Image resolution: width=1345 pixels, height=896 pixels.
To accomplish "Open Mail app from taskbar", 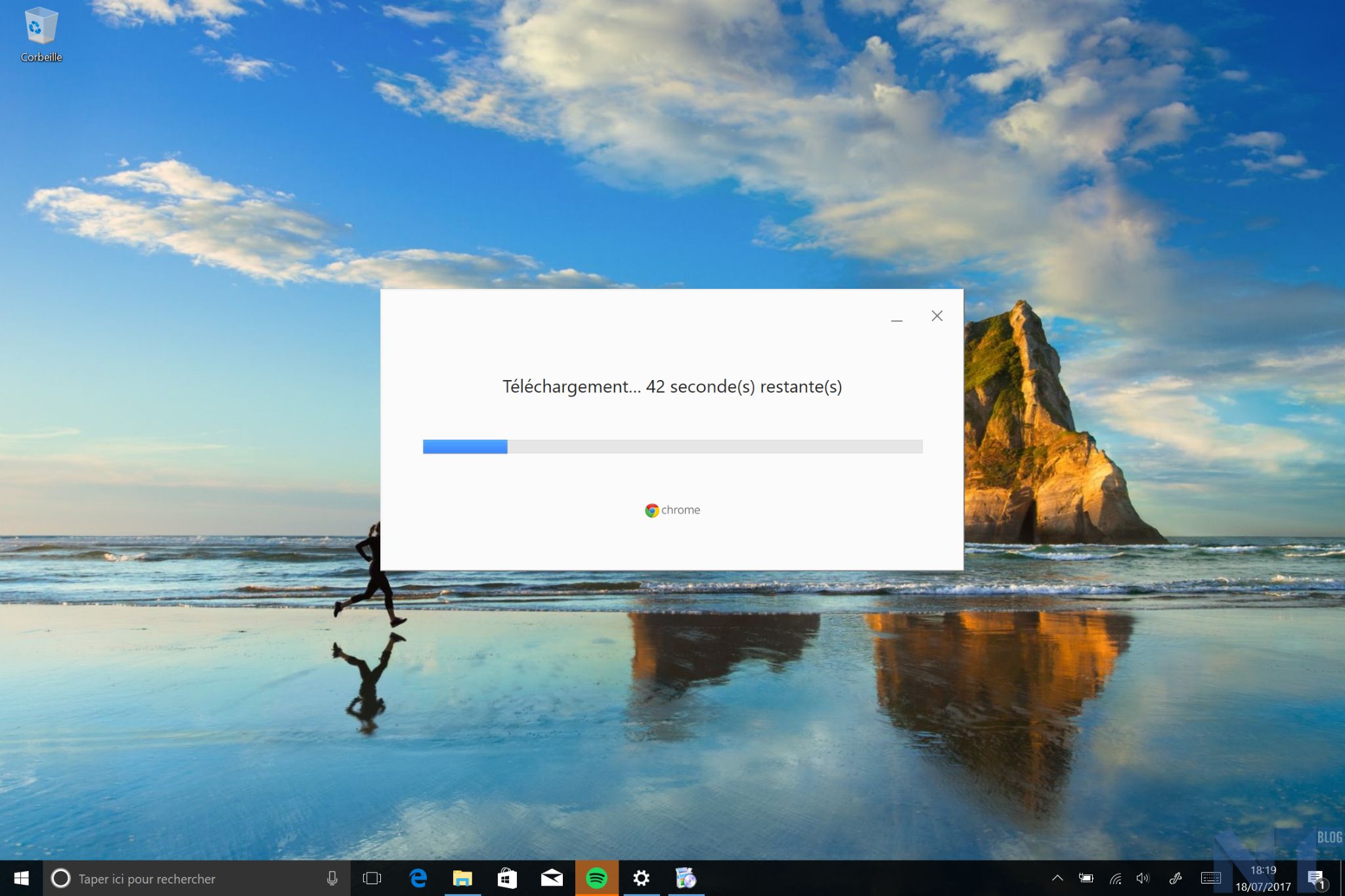I will 552,878.
